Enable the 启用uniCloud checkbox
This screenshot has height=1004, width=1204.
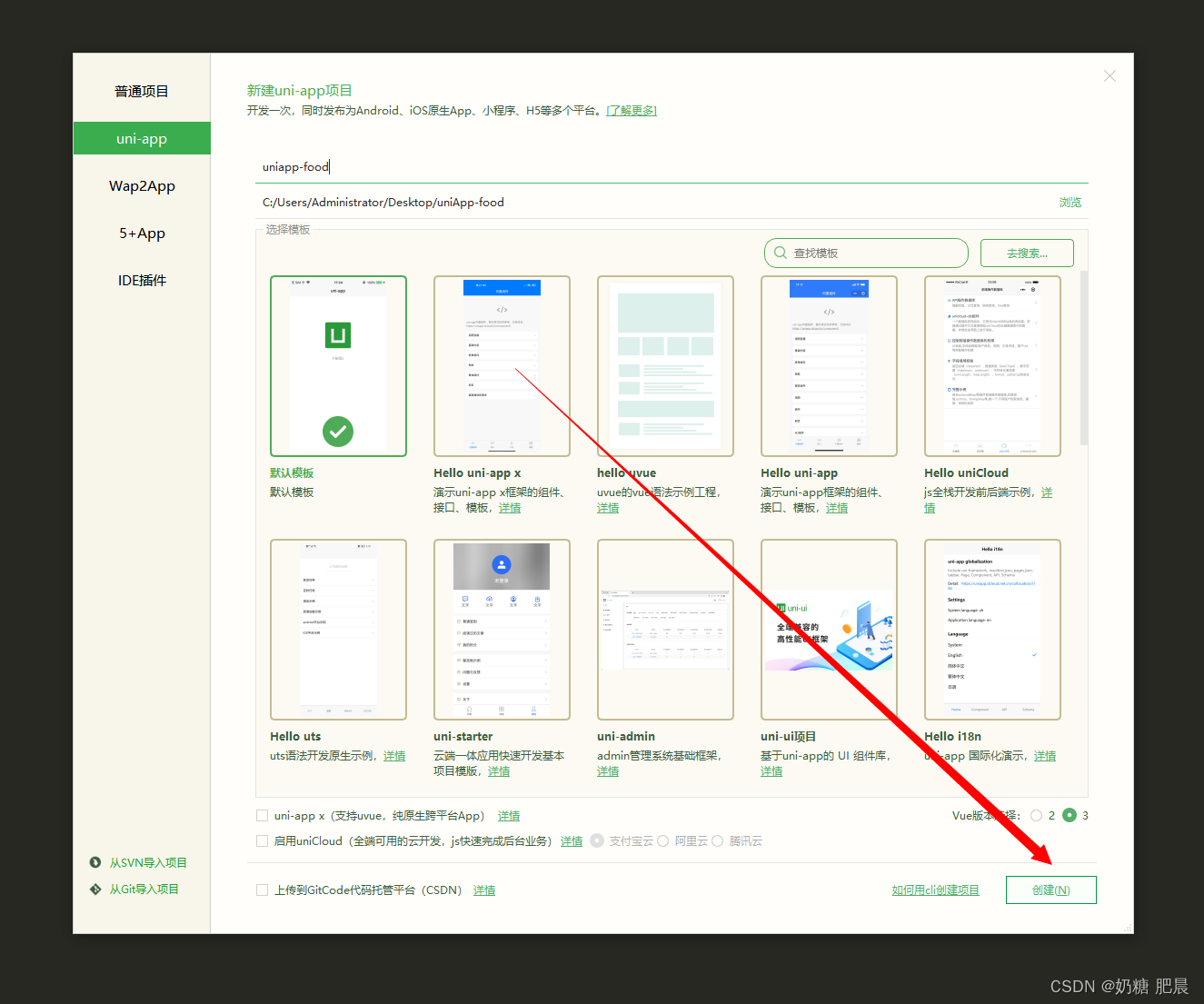tap(262, 841)
